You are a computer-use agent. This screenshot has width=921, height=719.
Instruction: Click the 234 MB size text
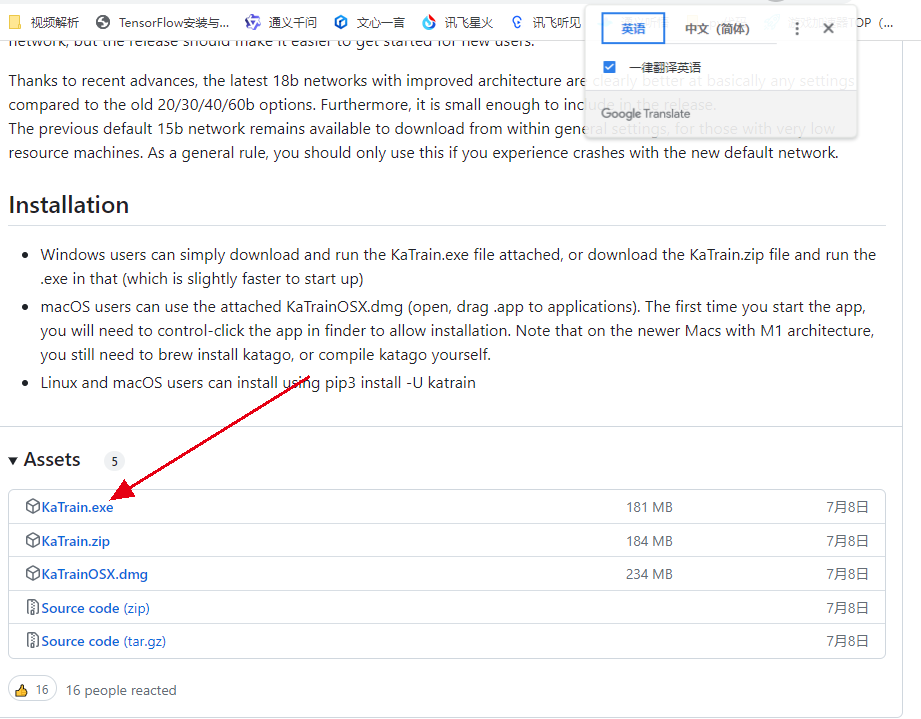[x=649, y=574]
